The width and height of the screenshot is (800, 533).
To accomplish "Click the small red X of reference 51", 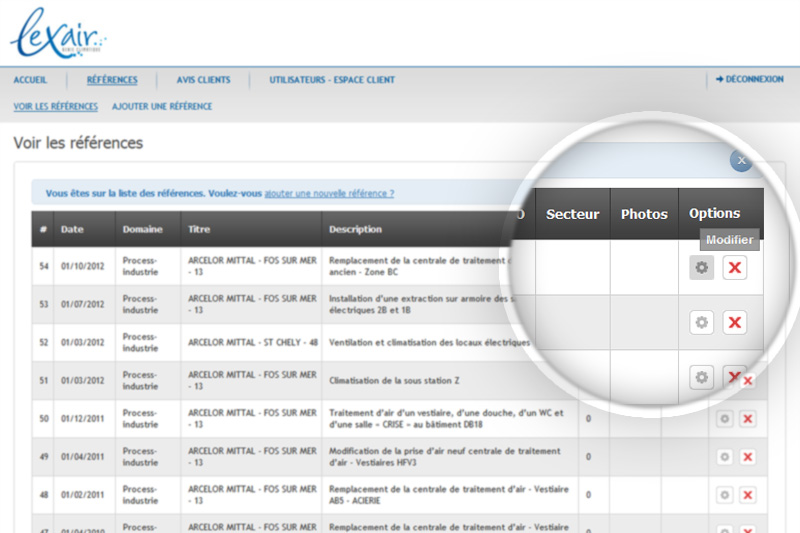I will 748,380.
